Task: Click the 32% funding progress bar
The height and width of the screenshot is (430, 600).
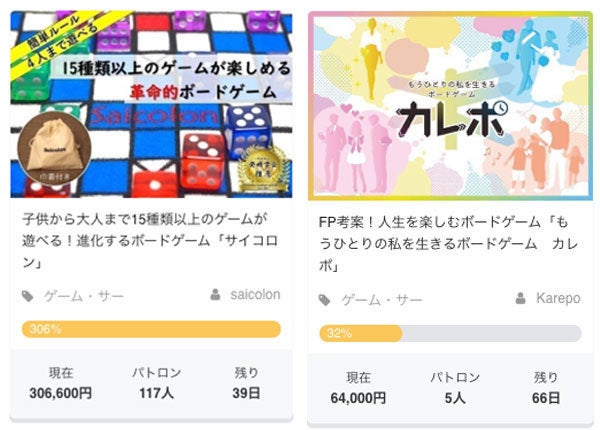Action: (449, 333)
